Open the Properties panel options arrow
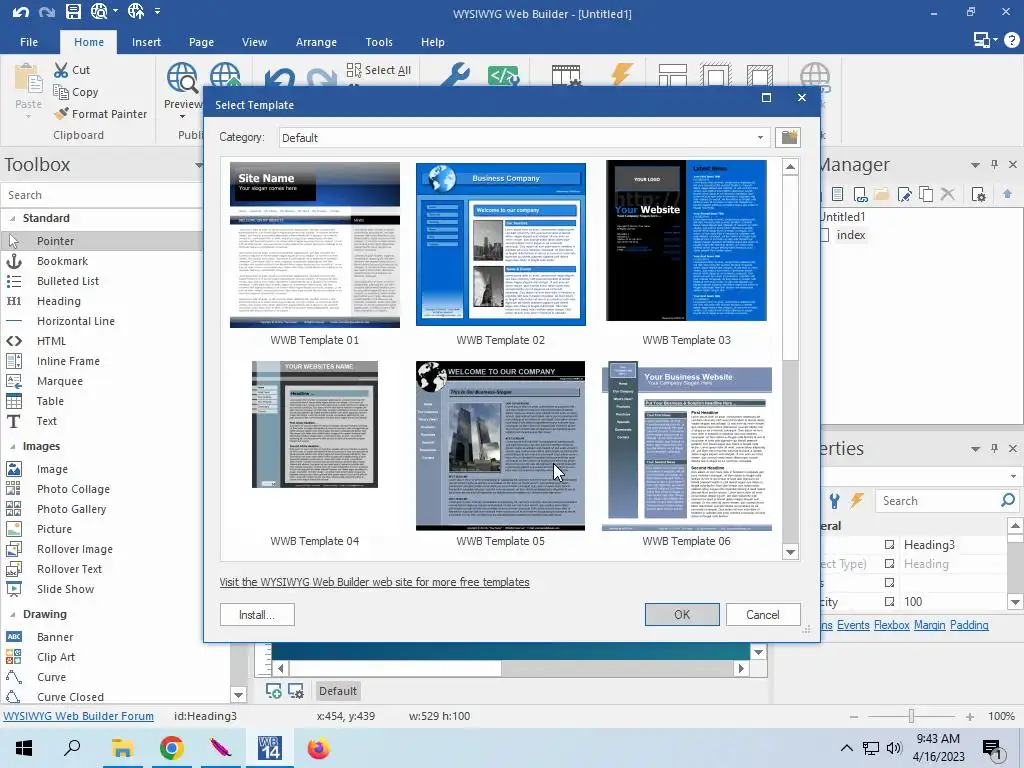This screenshot has width=1024, height=768. [x=975, y=449]
